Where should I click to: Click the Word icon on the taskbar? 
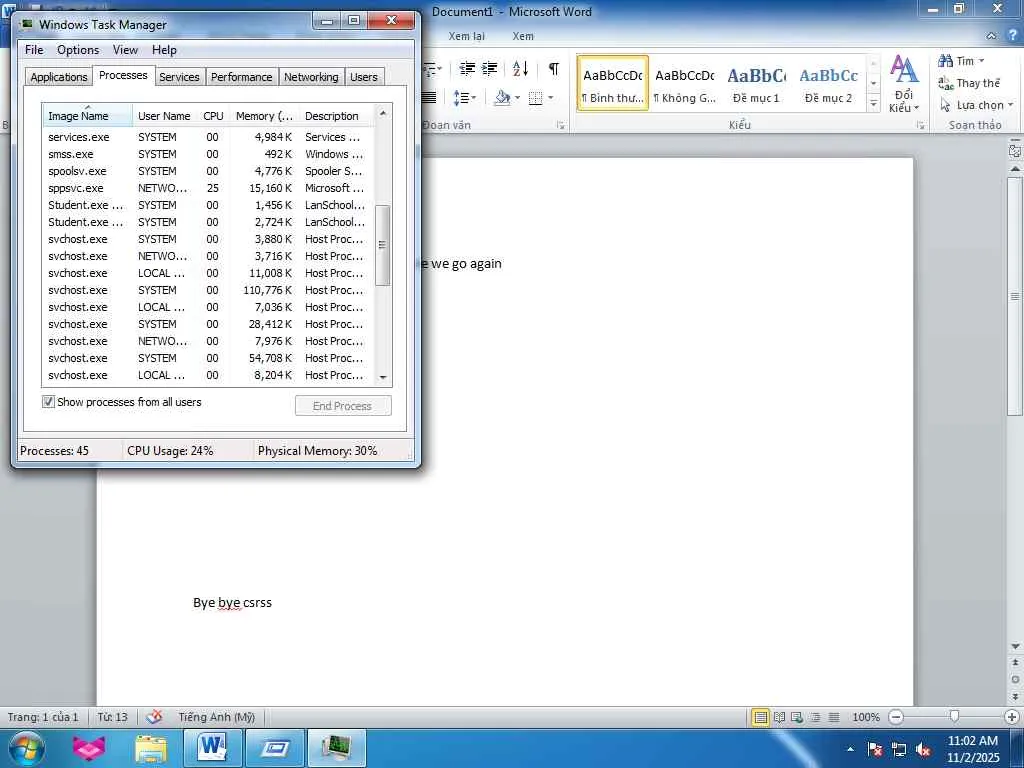coord(212,748)
